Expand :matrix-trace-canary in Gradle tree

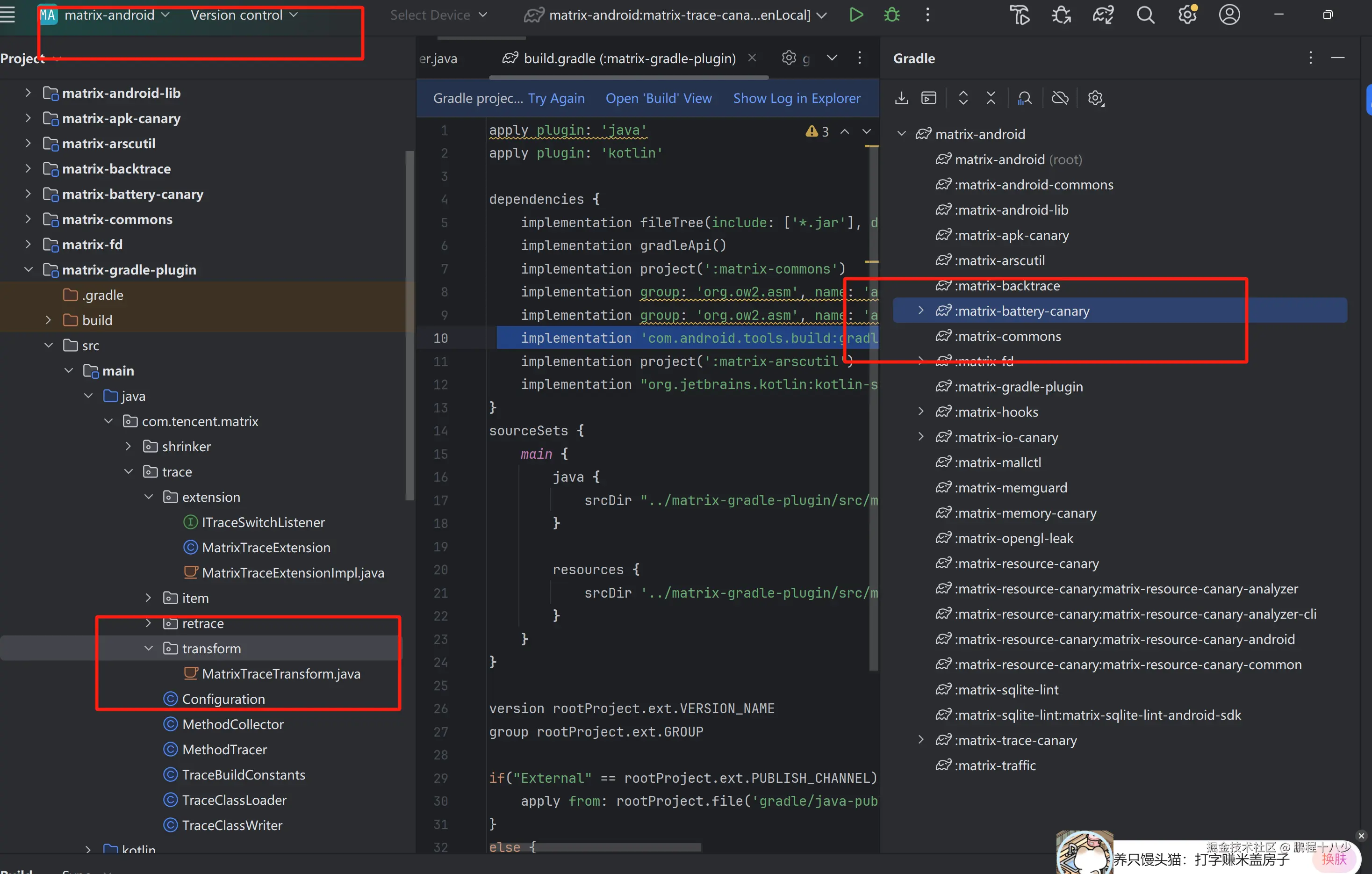pyautogui.click(x=921, y=740)
